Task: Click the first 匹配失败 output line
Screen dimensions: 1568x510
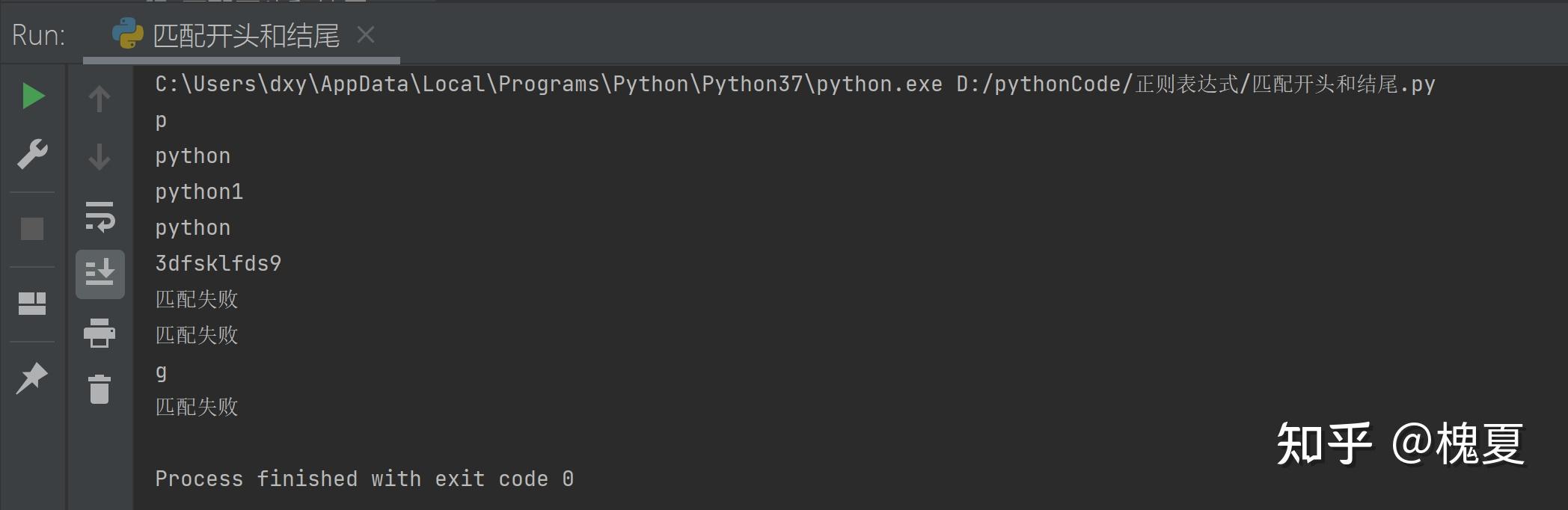Action: point(197,300)
